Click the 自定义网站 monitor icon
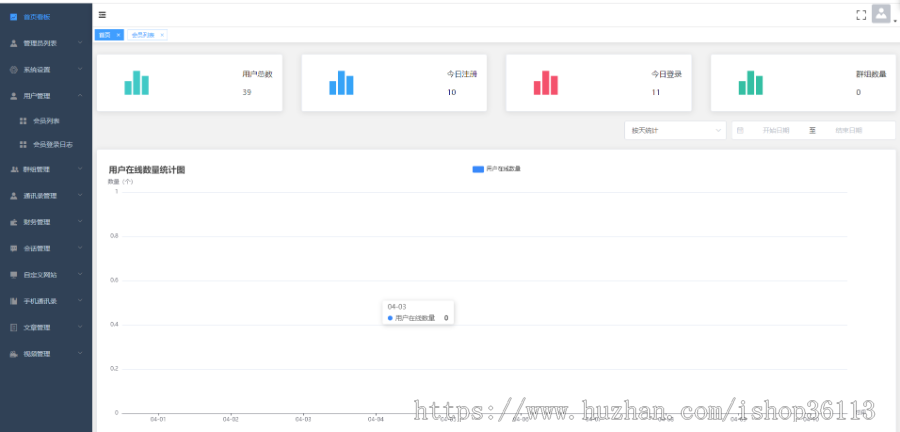The width and height of the screenshot is (900, 432). point(14,275)
